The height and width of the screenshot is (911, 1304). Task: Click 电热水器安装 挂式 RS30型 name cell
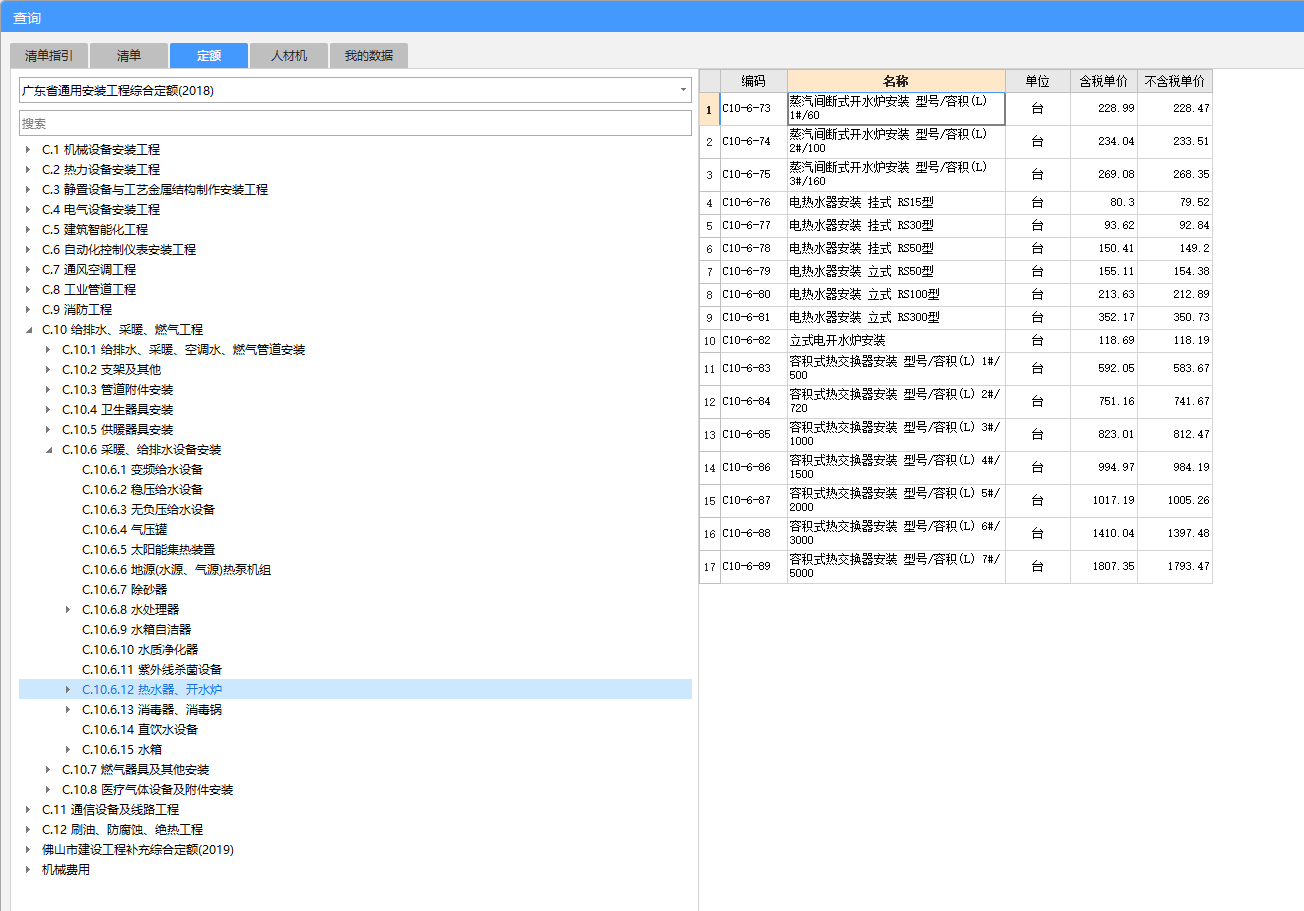pyautogui.click(x=896, y=226)
